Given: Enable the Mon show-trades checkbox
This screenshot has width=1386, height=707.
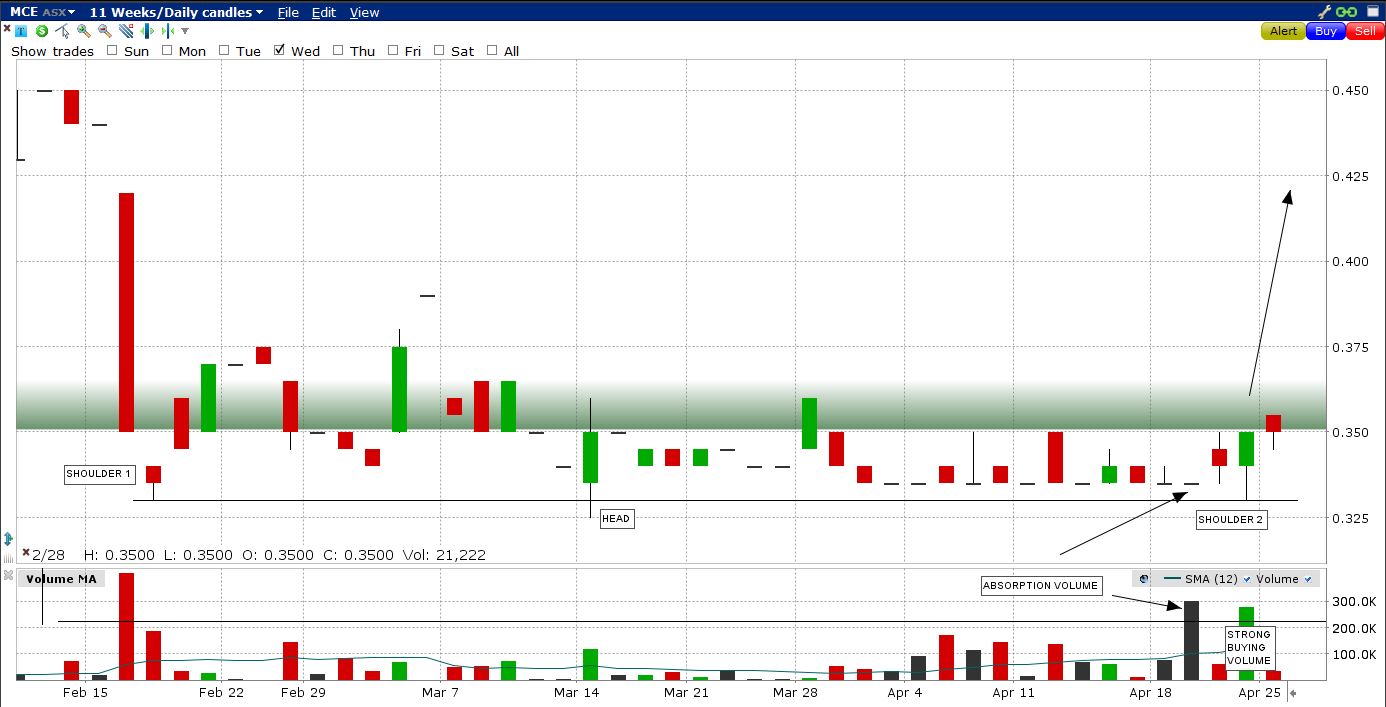Looking at the screenshot, I should (167, 50).
